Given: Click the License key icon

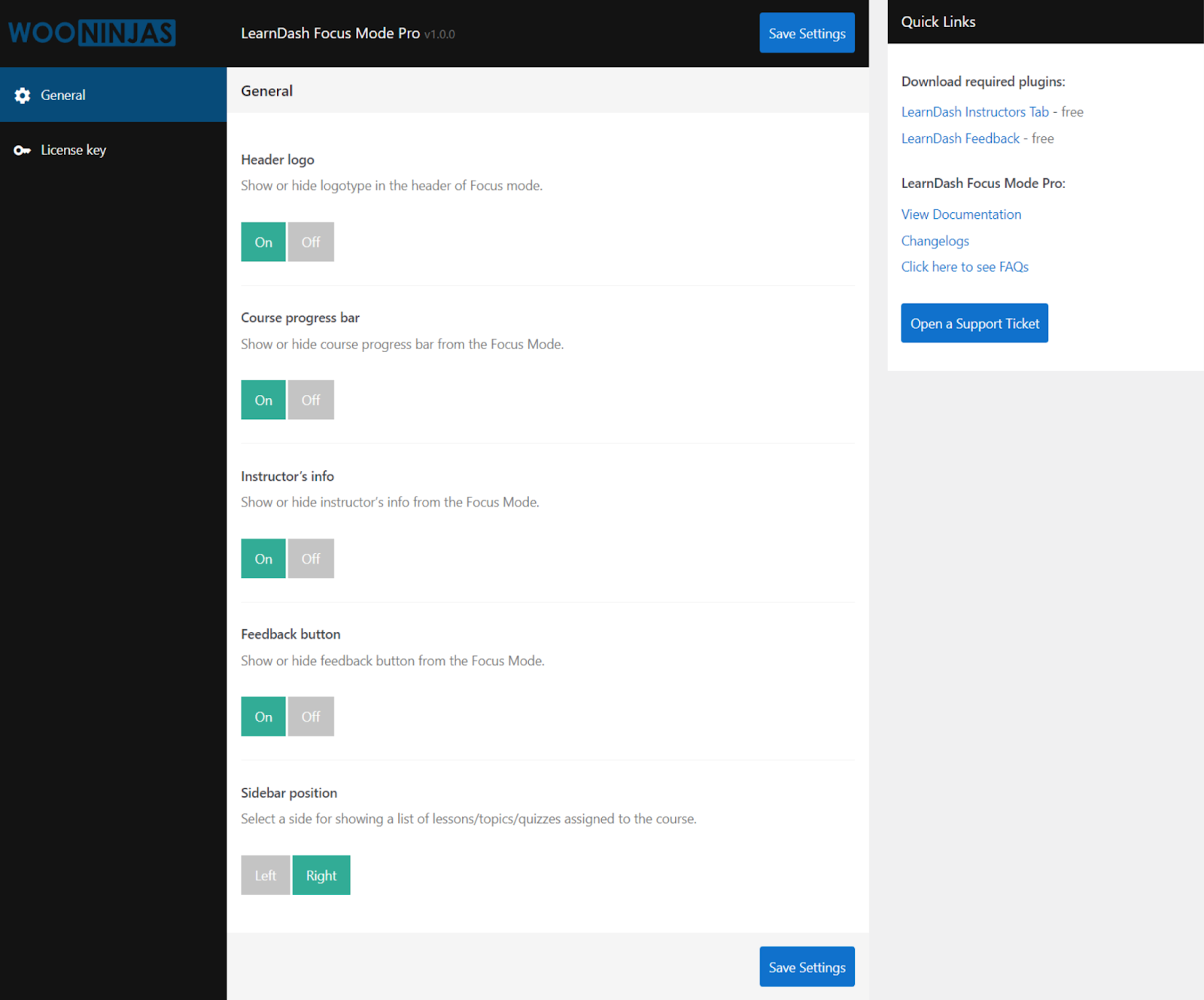Looking at the screenshot, I should point(23,150).
